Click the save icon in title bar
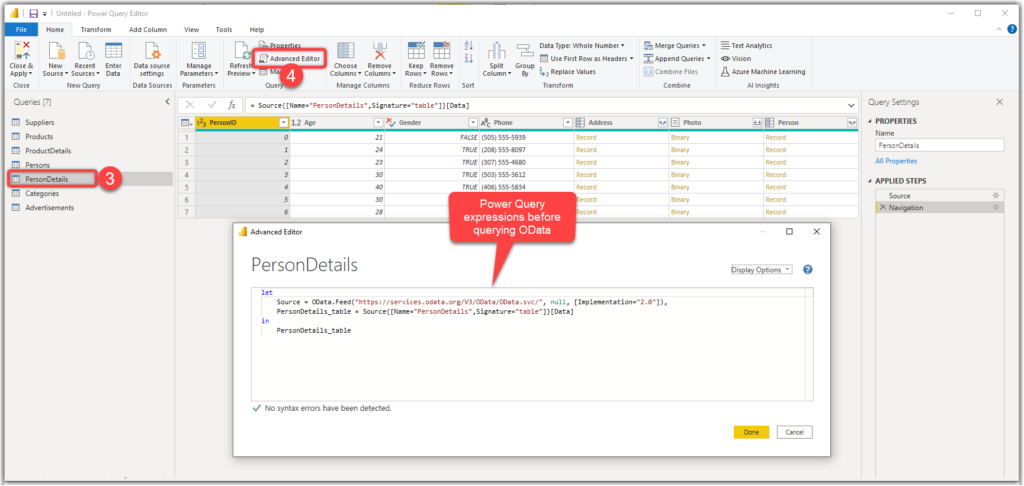1024x486 pixels. tap(33, 13)
